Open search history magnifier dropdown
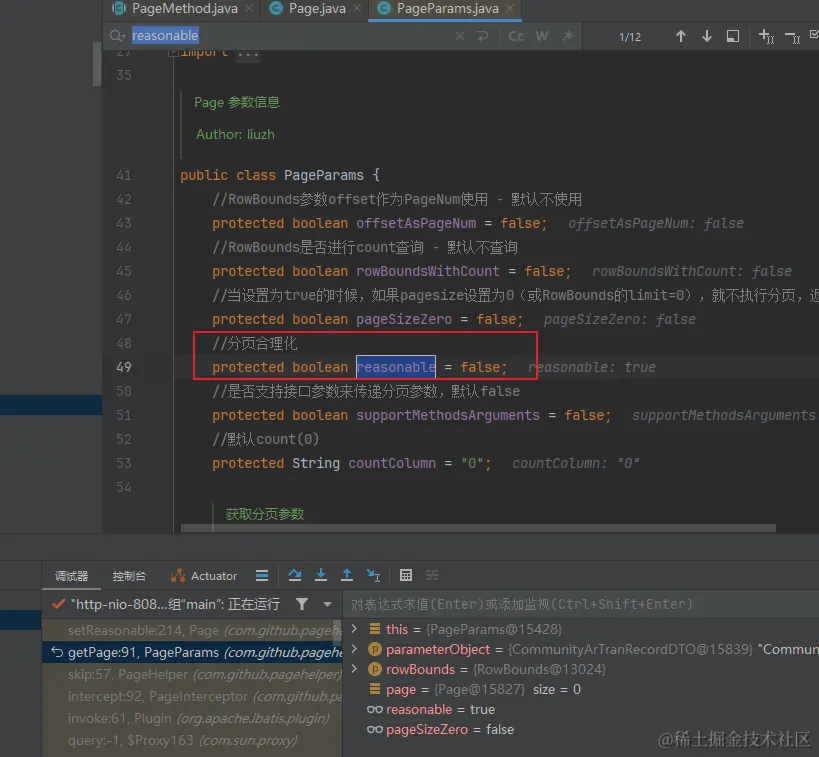The image size is (819, 757). (x=118, y=36)
